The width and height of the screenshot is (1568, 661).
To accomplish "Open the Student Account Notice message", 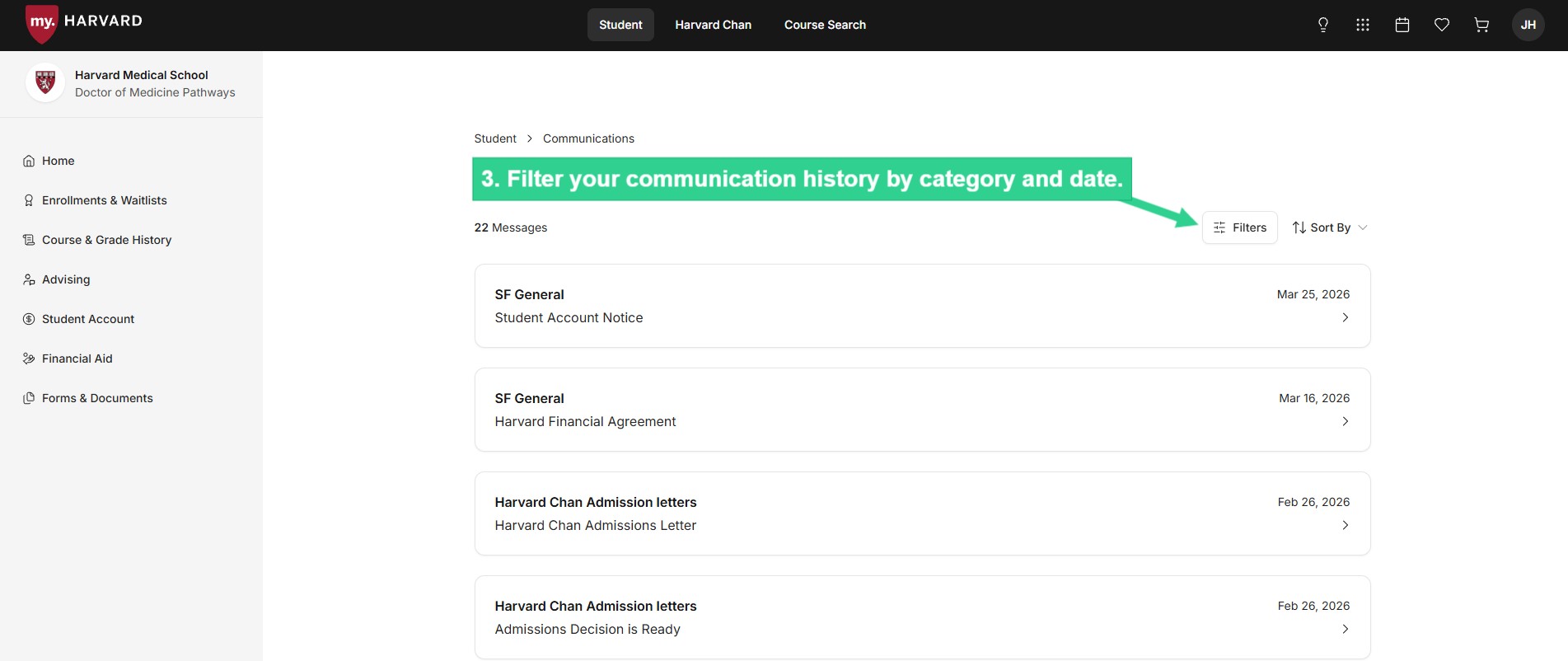I will [x=923, y=306].
